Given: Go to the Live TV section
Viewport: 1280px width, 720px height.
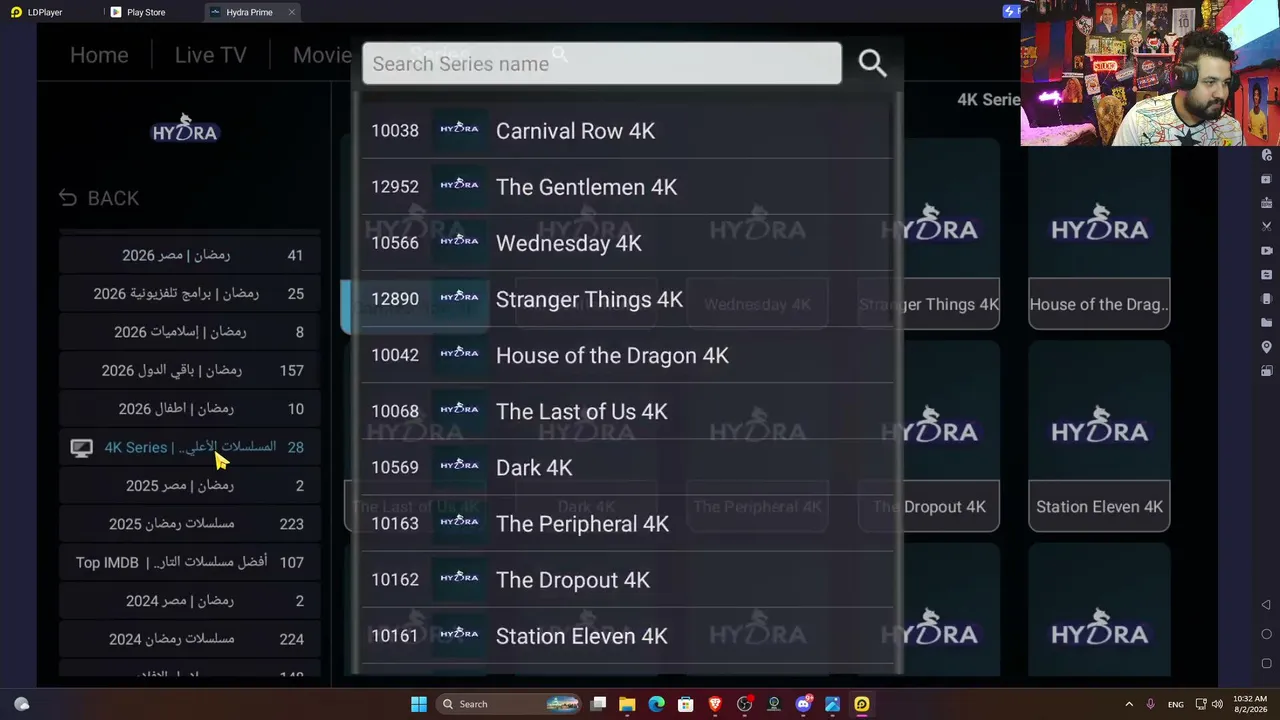Looking at the screenshot, I should point(210,55).
